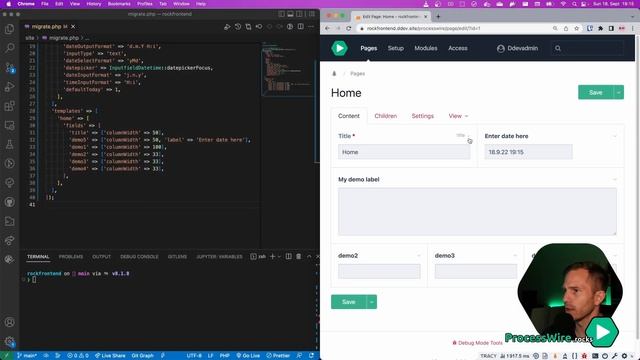Open the Run and Debug view
The image size is (640, 360).
(9, 87)
